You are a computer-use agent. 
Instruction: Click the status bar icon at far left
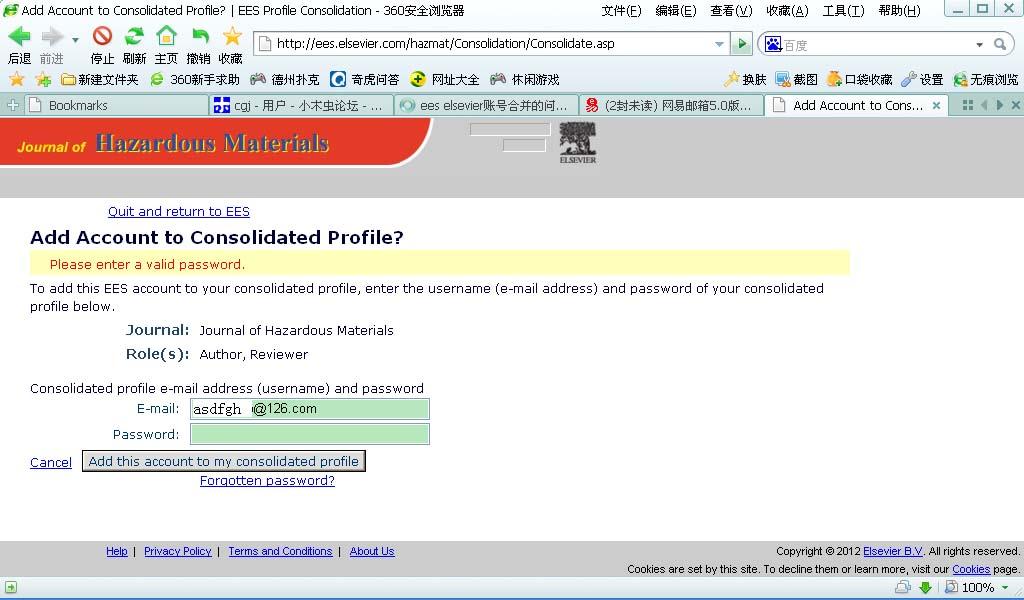point(11,587)
